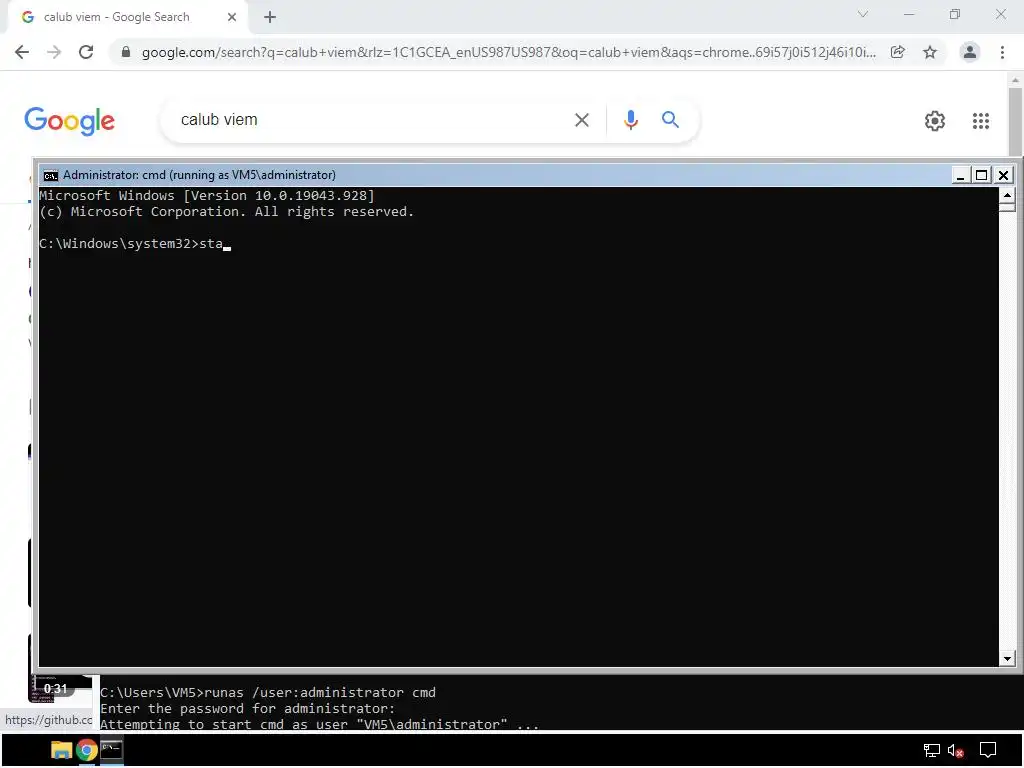Clear the search box with the X

point(581,120)
